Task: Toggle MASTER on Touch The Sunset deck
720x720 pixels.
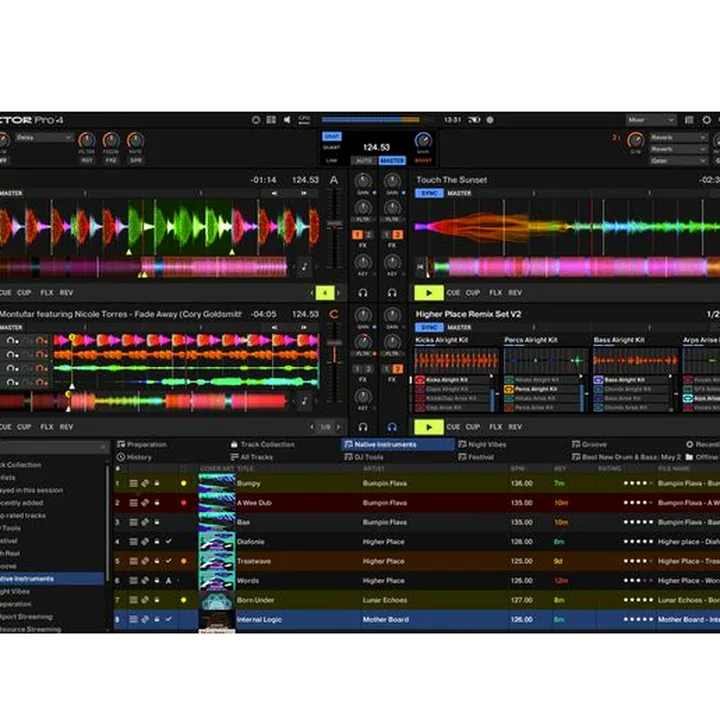Action: coord(459,193)
